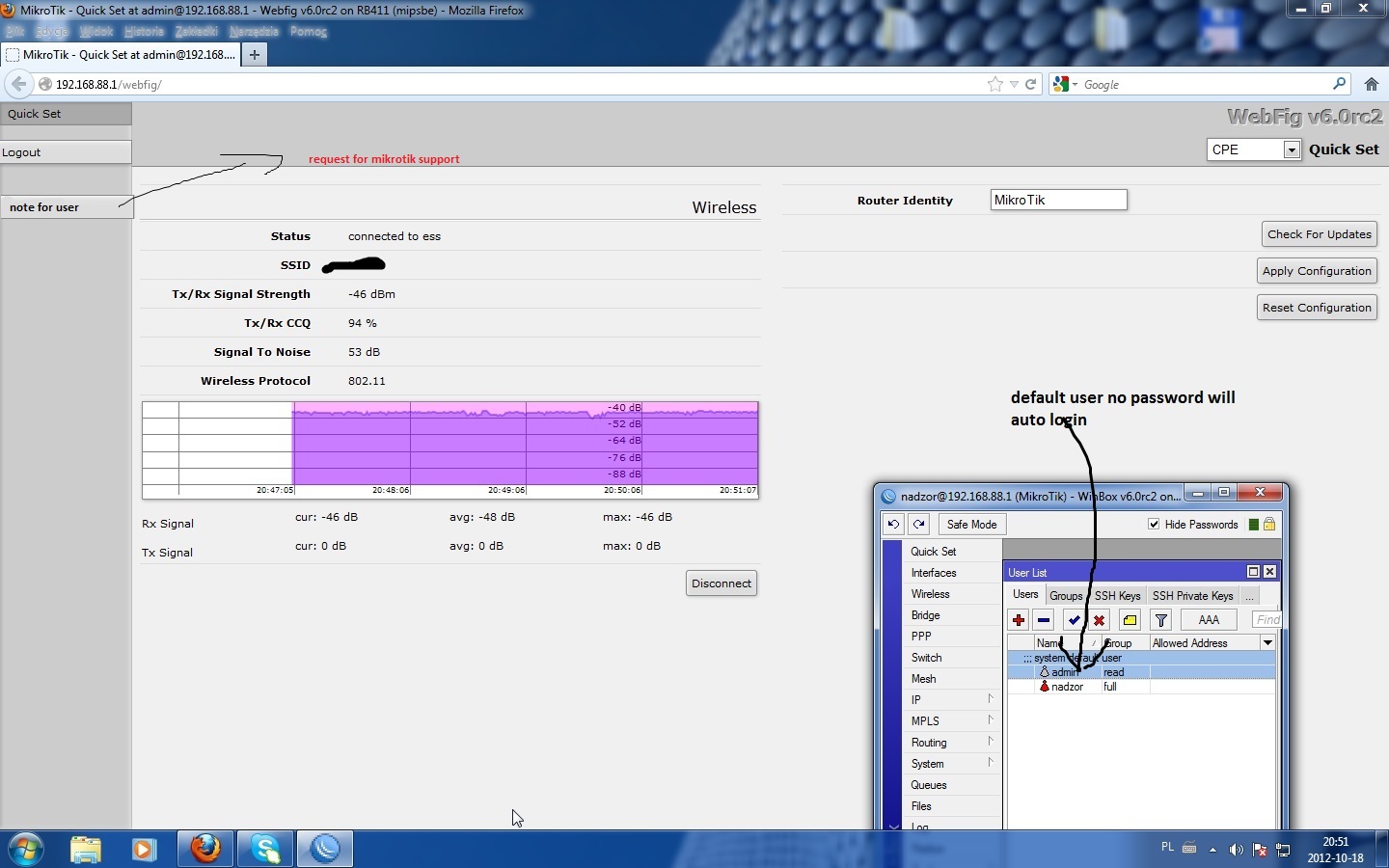The image size is (1389, 868).
Task: Click the funnel Filter icon in User List
Action: (x=1161, y=620)
